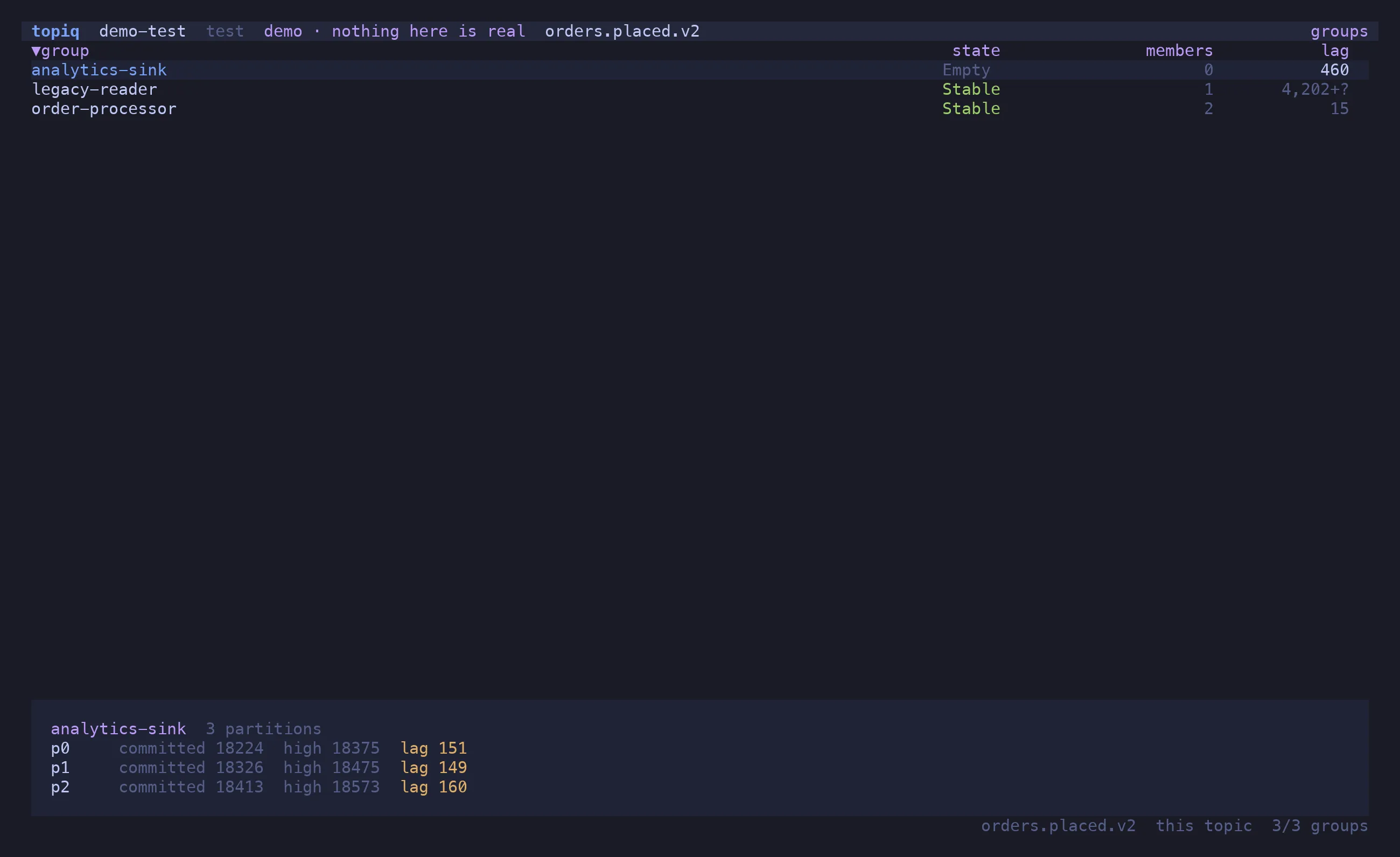Click the lag value 4,202+?

click(1315, 89)
